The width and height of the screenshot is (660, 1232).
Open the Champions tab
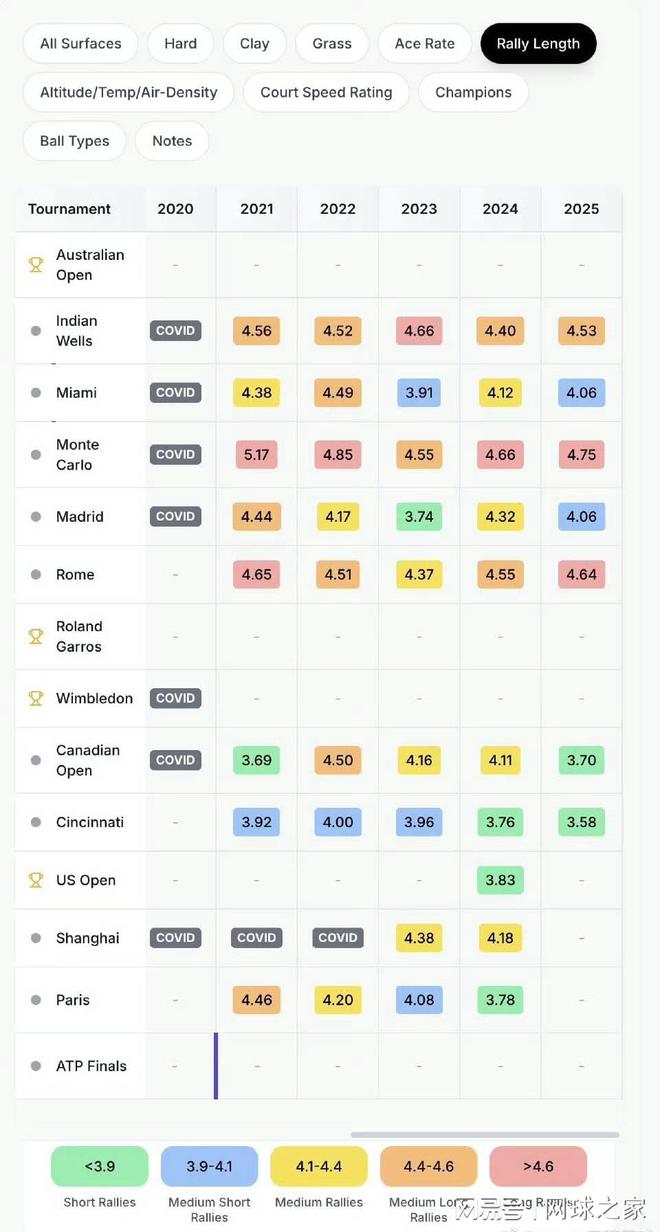pyautogui.click(x=473, y=92)
